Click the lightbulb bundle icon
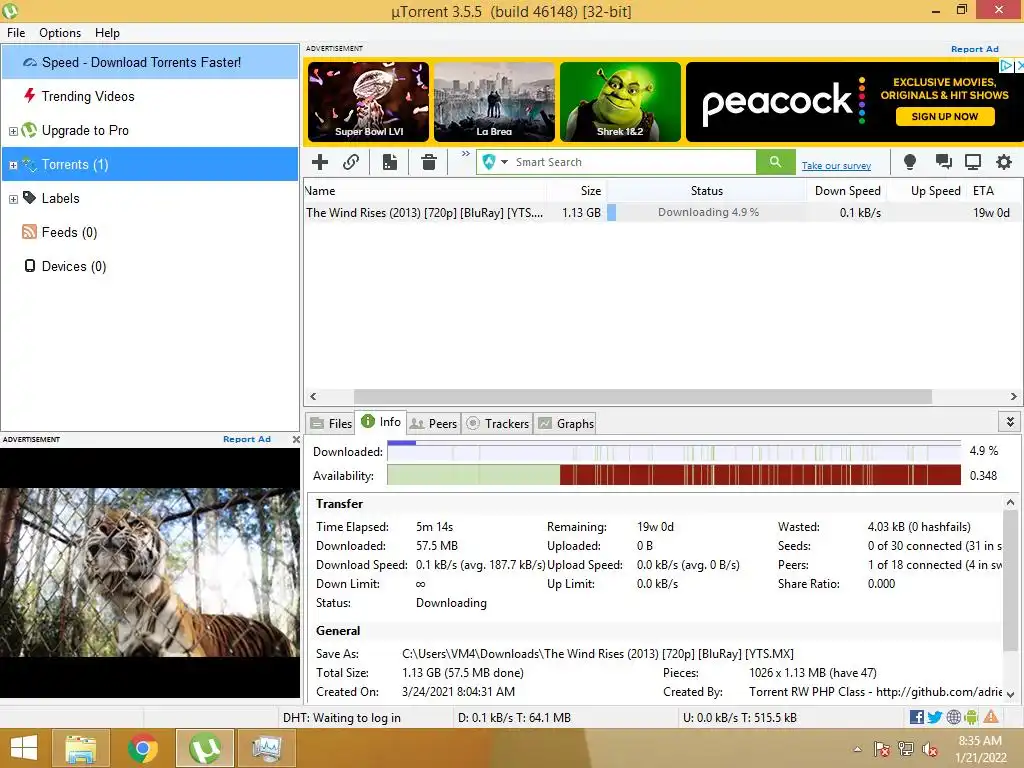This screenshot has width=1024, height=768. 910,162
